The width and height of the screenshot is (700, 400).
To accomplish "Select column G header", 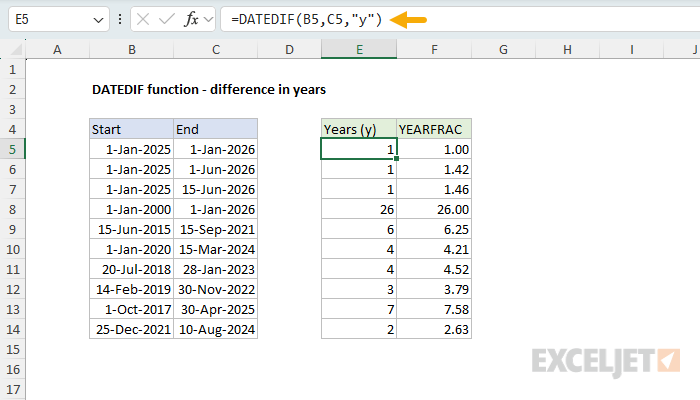I will [x=503, y=49].
